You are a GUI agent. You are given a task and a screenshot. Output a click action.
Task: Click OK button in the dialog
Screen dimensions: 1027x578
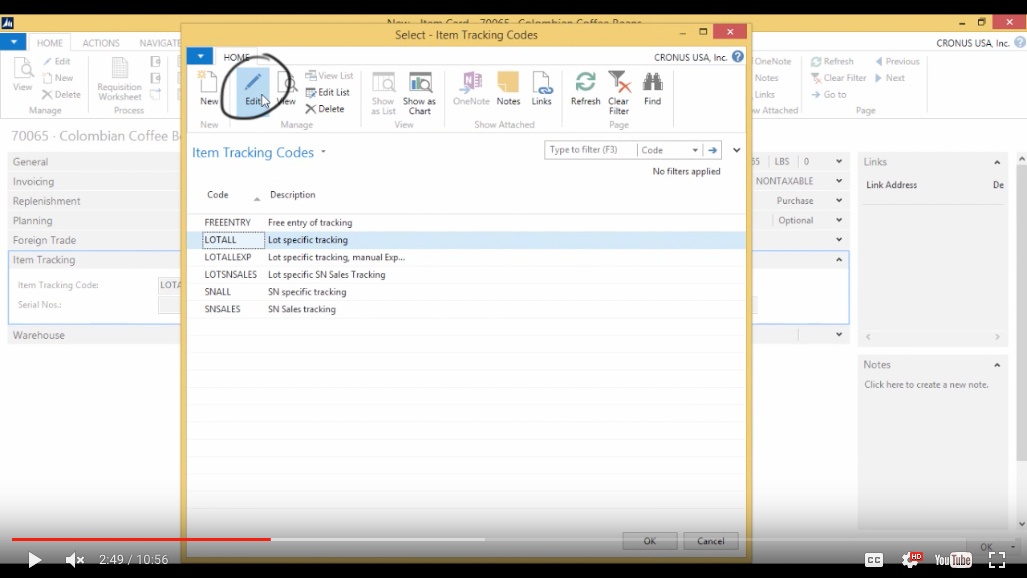point(649,541)
